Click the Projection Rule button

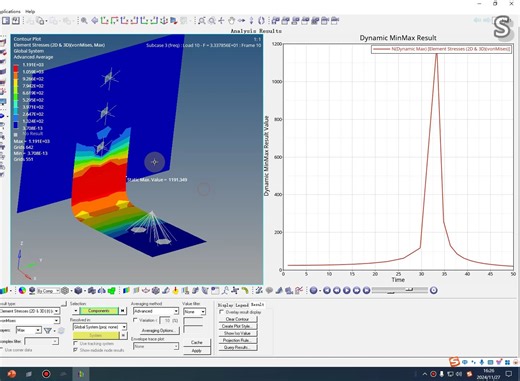point(238,340)
